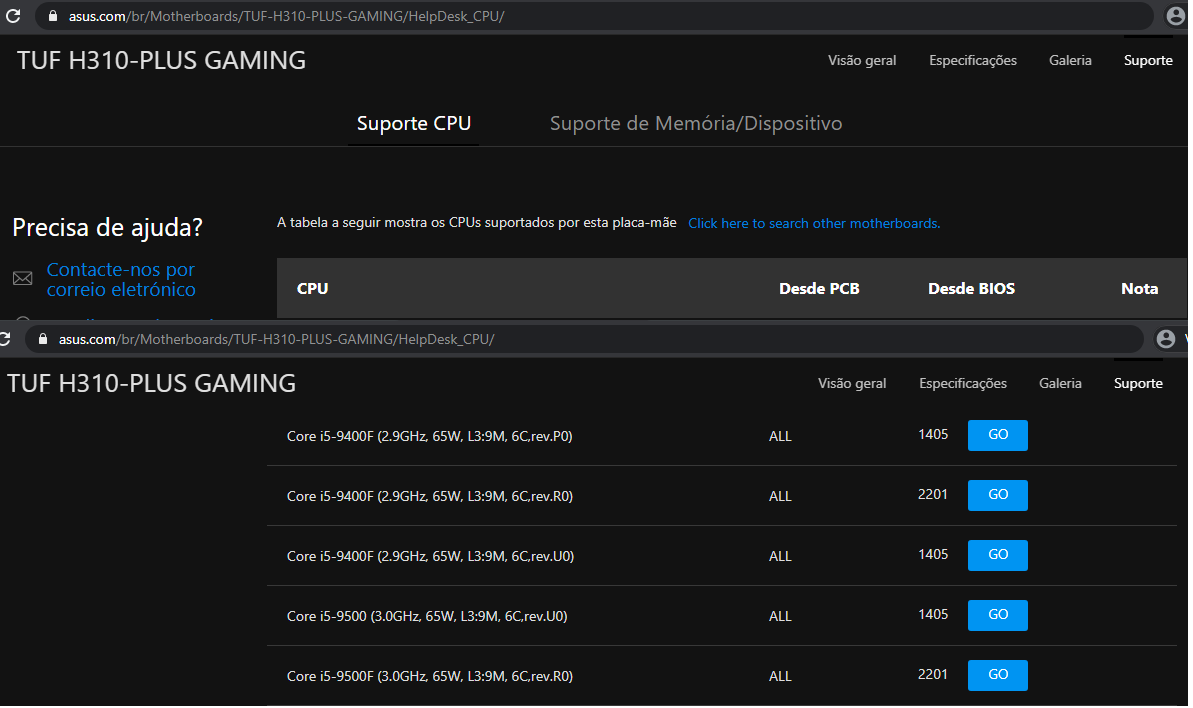Image resolution: width=1193 pixels, height=708 pixels.
Task: Click BIOS 1405 in the i5-9400F rev.U0 row
Action: (933, 554)
